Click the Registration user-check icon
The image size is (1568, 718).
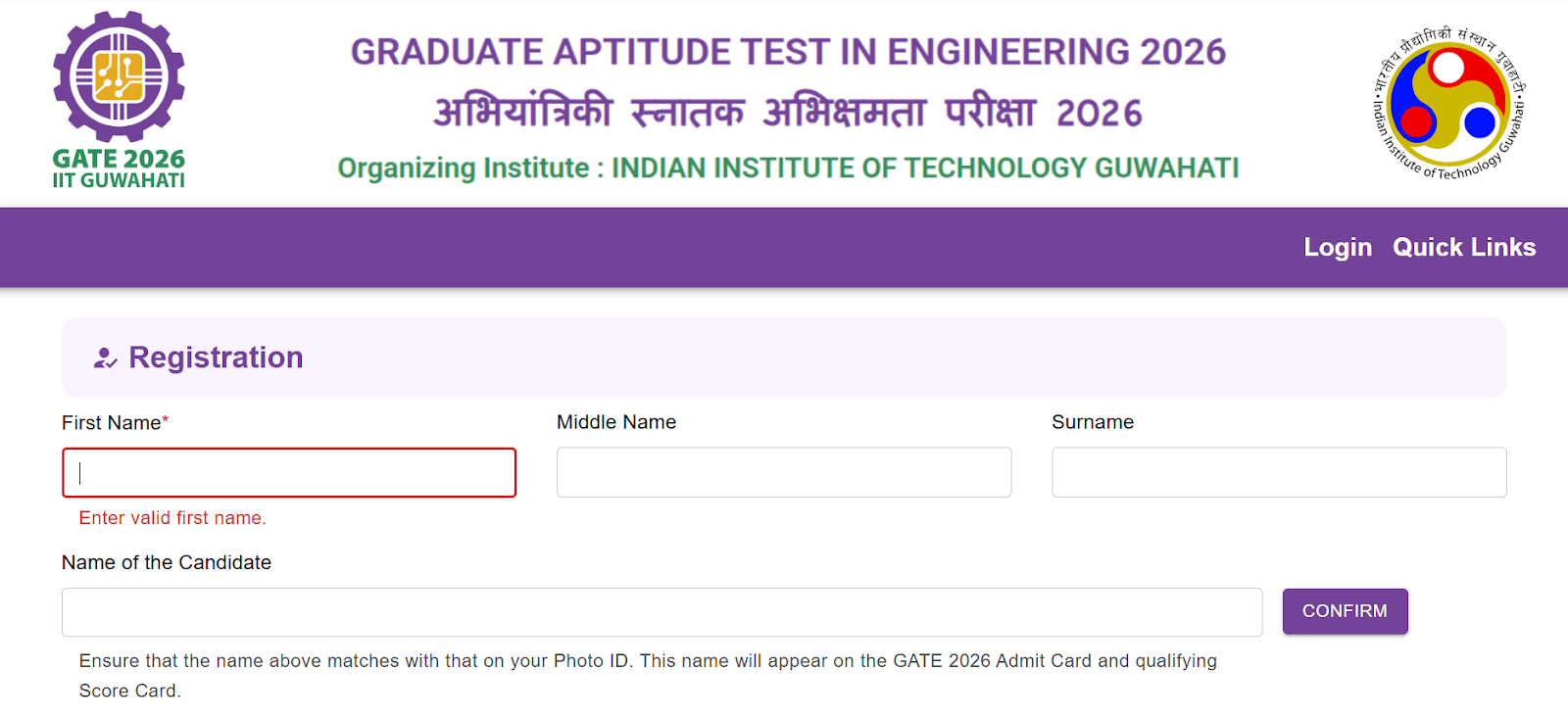tap(105, 359)
